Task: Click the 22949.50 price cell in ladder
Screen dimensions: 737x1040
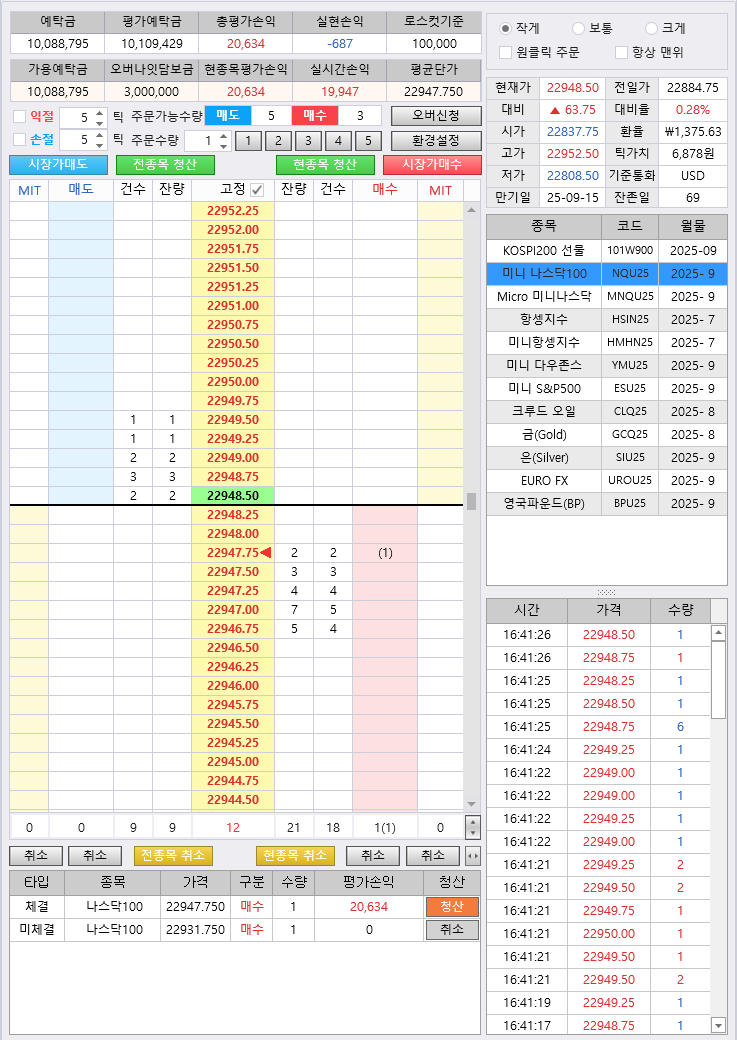Action: point(233,420)
